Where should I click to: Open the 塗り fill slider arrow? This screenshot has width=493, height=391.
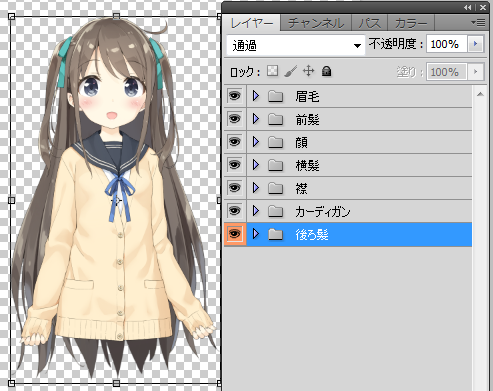pos(476,72)
